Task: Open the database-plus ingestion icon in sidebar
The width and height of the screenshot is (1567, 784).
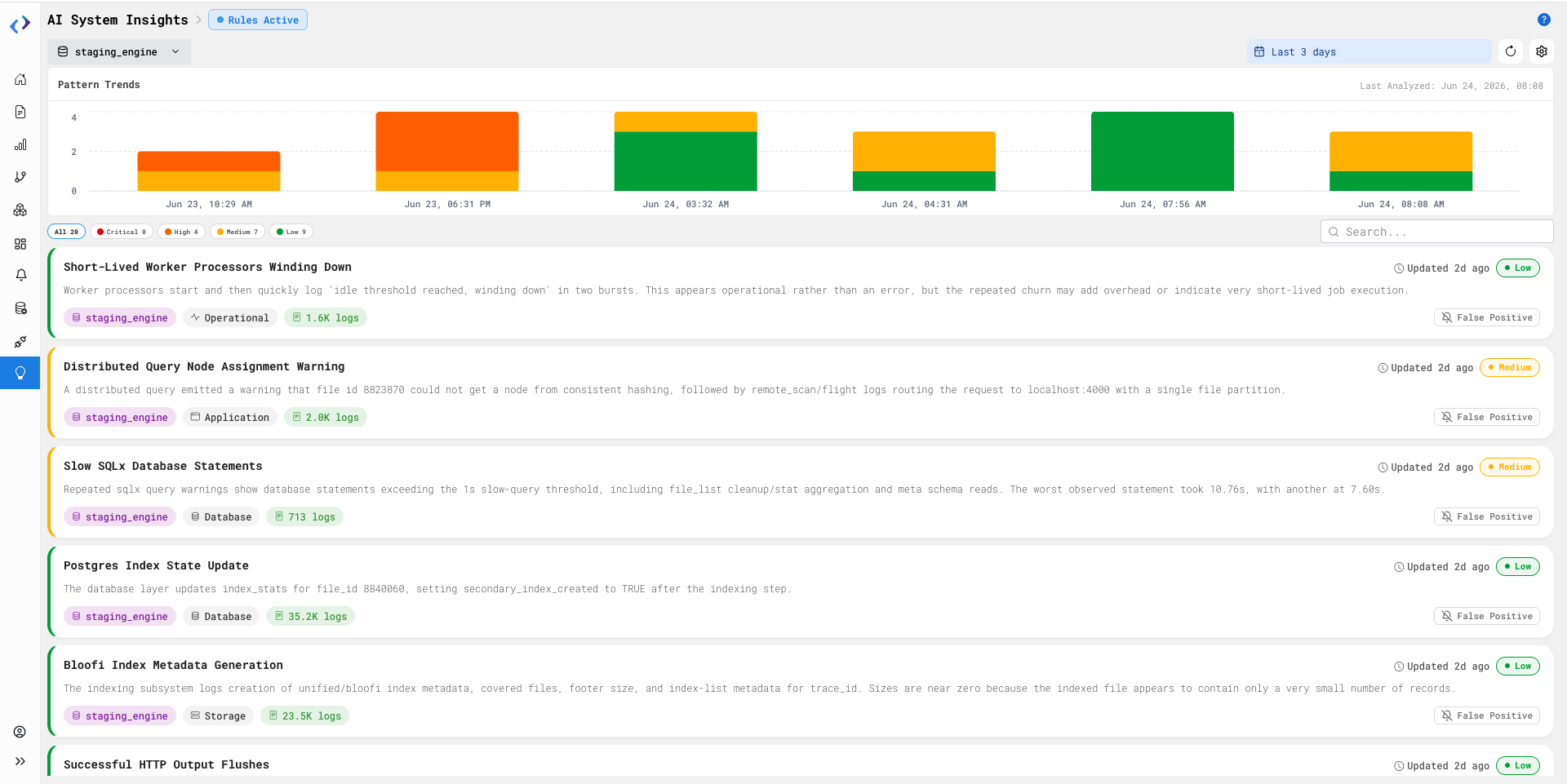Action: 20,308
